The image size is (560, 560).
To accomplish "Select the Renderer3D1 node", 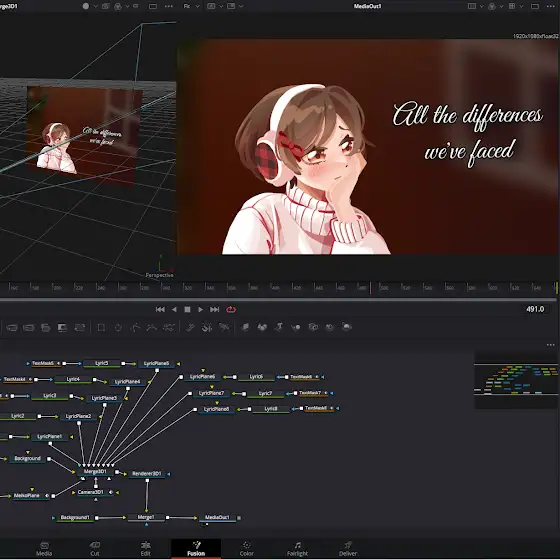I will pos(146,474).
